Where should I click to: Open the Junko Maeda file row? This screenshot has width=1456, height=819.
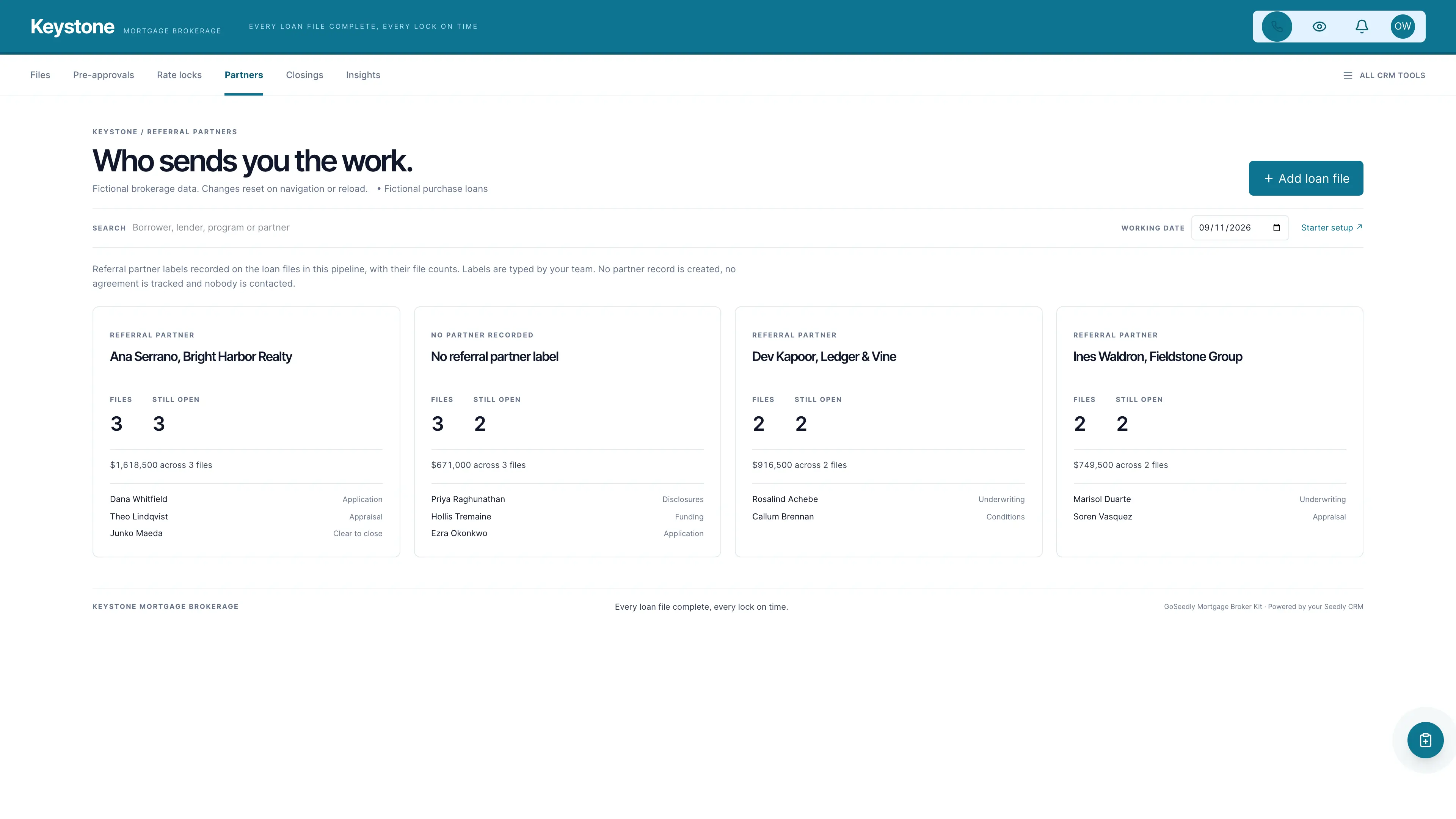(246, 533)
